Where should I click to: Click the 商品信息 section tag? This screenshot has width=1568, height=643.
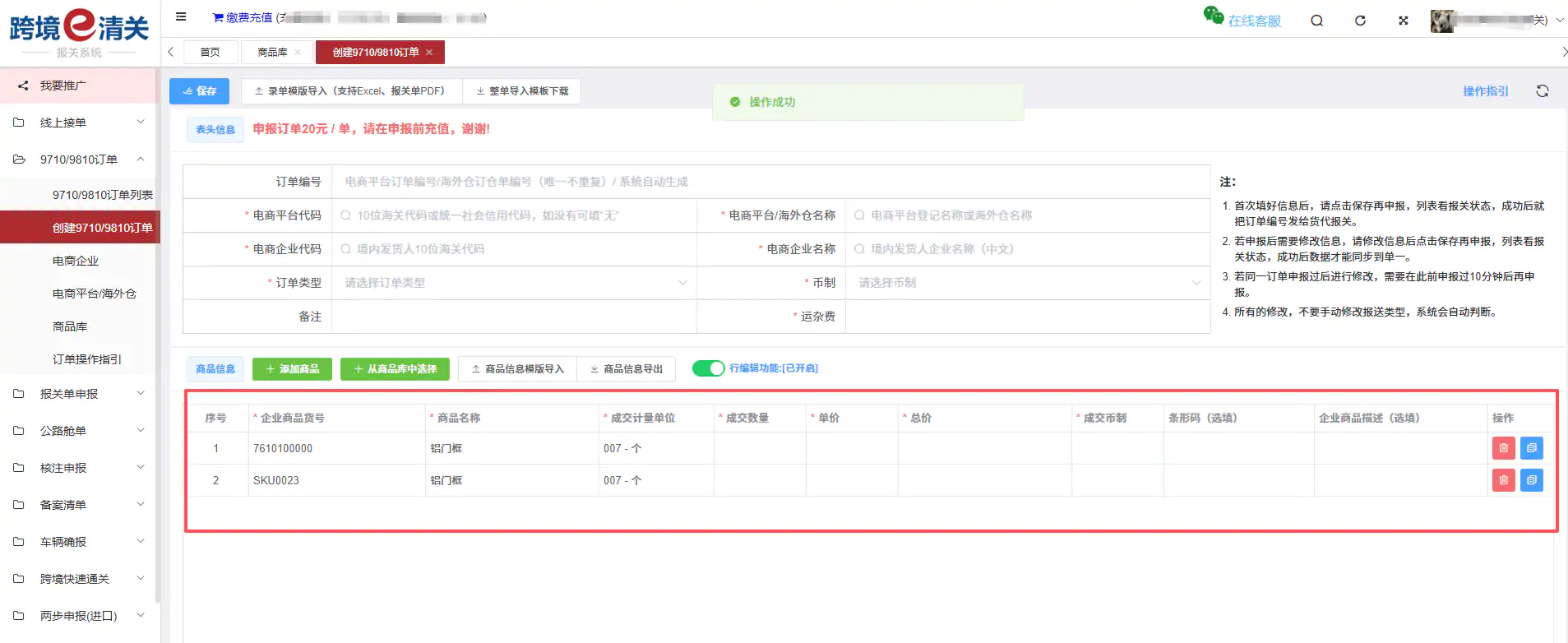(215, 369)
